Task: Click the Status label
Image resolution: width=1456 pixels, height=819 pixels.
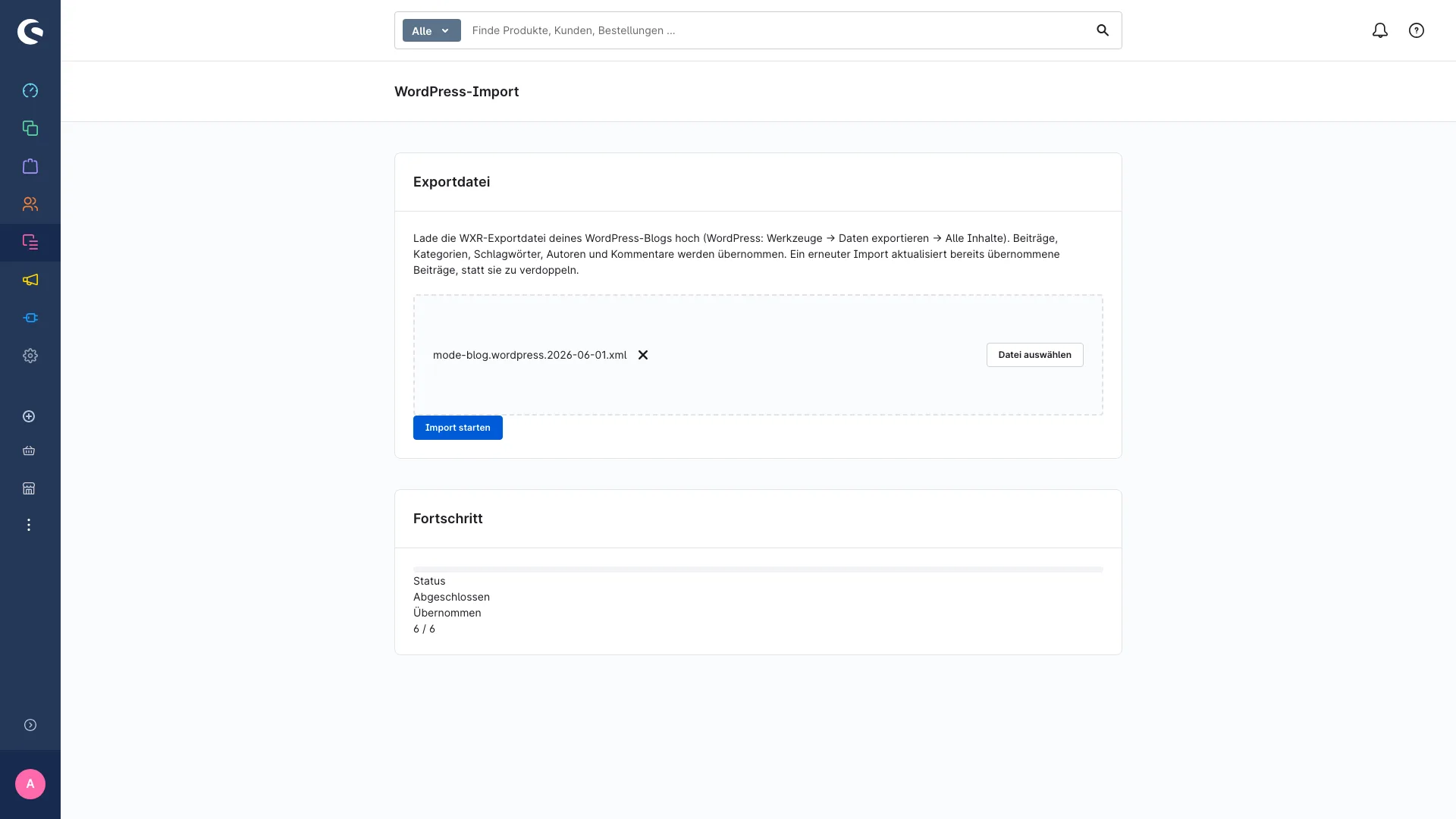Action: point(429,581)
